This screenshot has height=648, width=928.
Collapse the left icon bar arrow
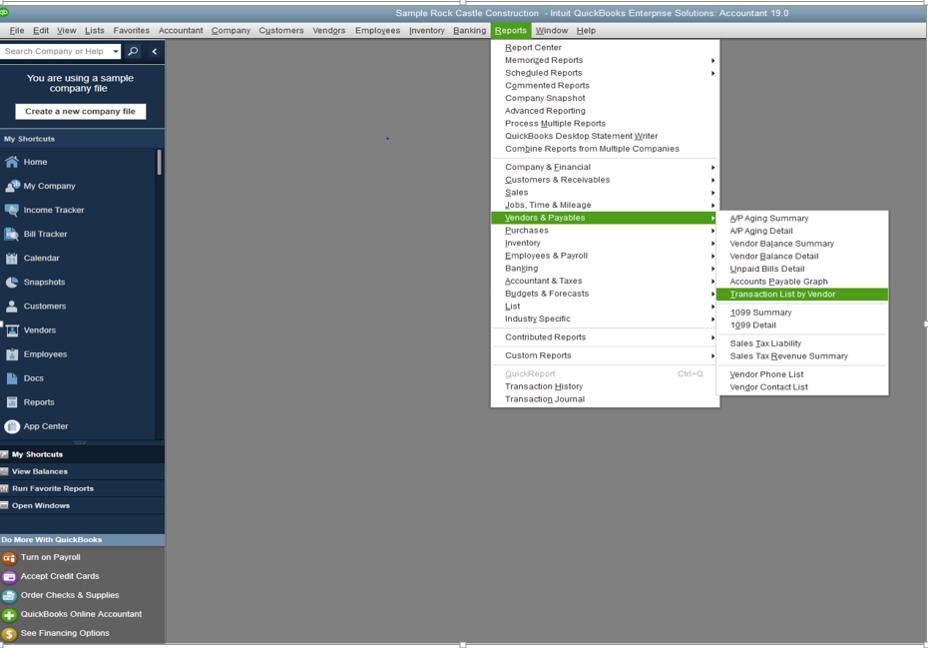(154, 51)
